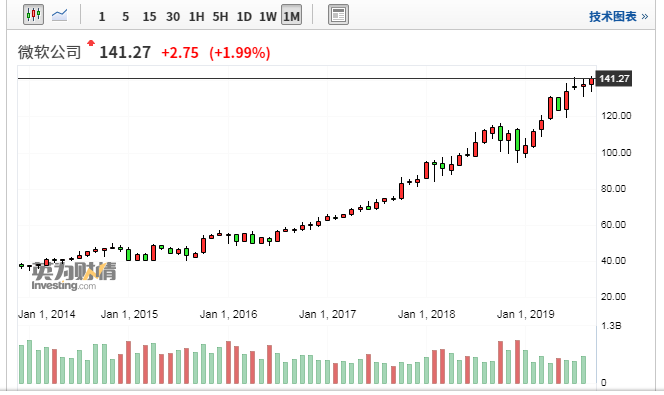Screen dimensions: 664x395
Task: Choose the 30 minute timeframe
Action: coord(173,17)
